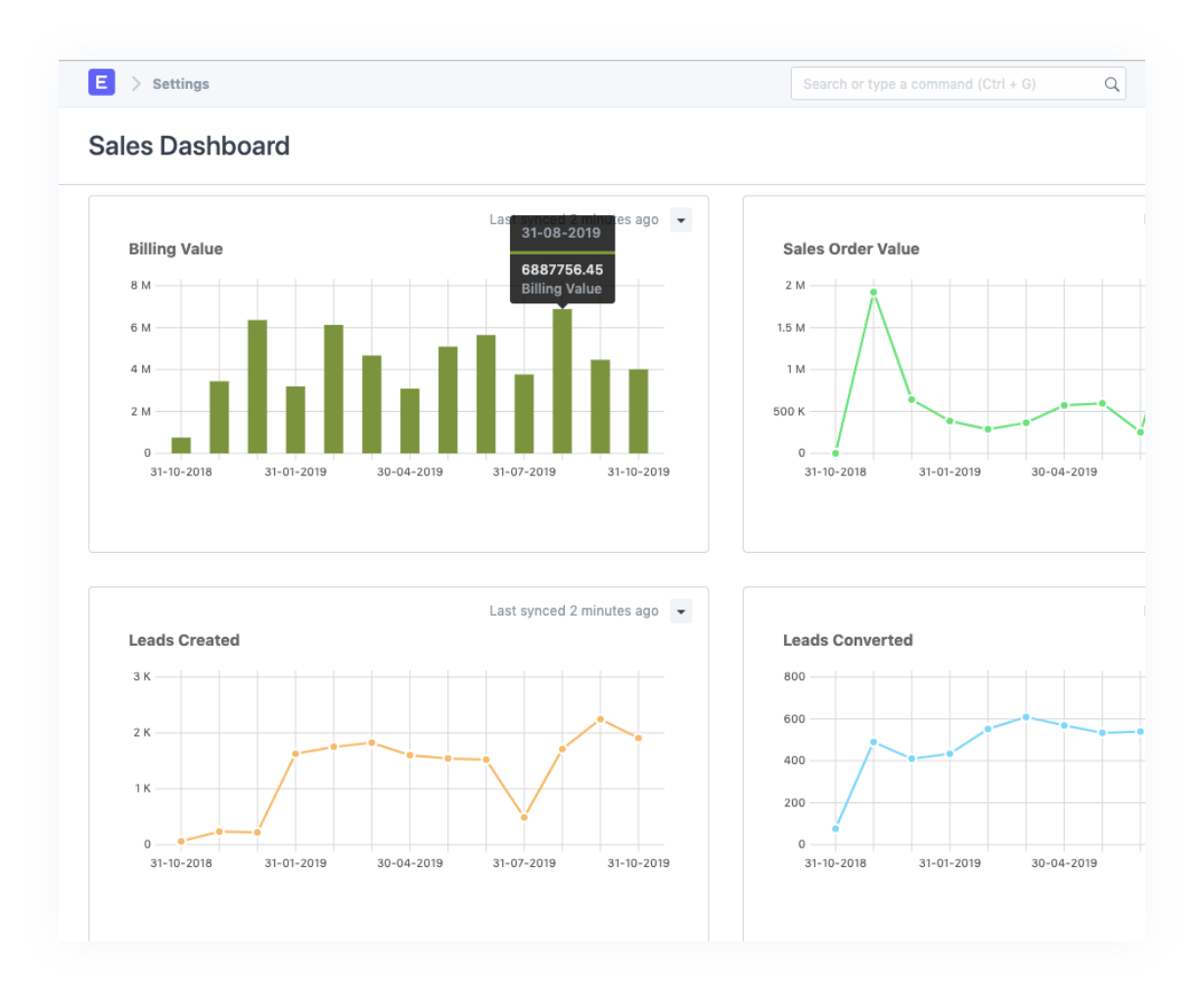Click the Billing Value chart title
Screen dimensions: 1204x1000
[176, 249]
